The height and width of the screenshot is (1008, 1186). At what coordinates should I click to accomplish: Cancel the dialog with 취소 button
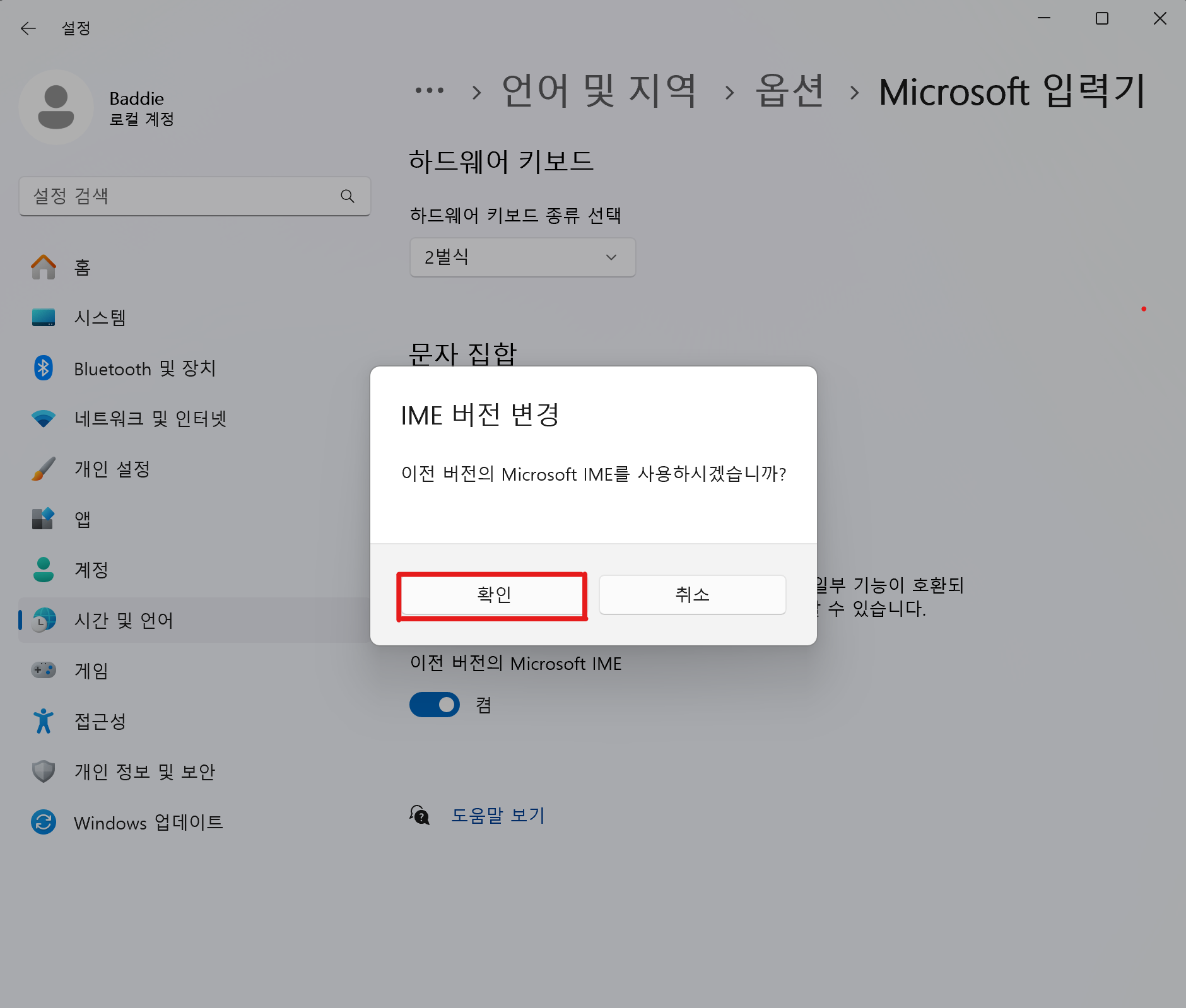pyautogui.click(x=692, y=595)
